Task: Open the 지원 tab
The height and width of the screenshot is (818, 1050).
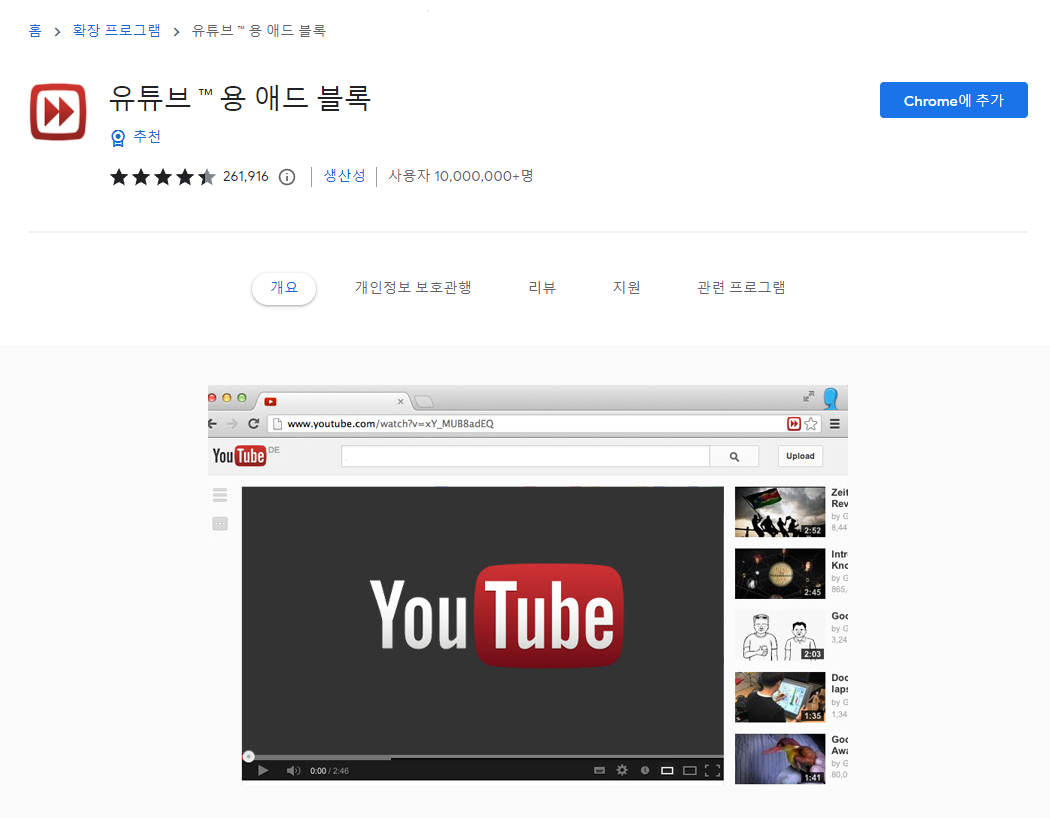Action: coord(626,288)
